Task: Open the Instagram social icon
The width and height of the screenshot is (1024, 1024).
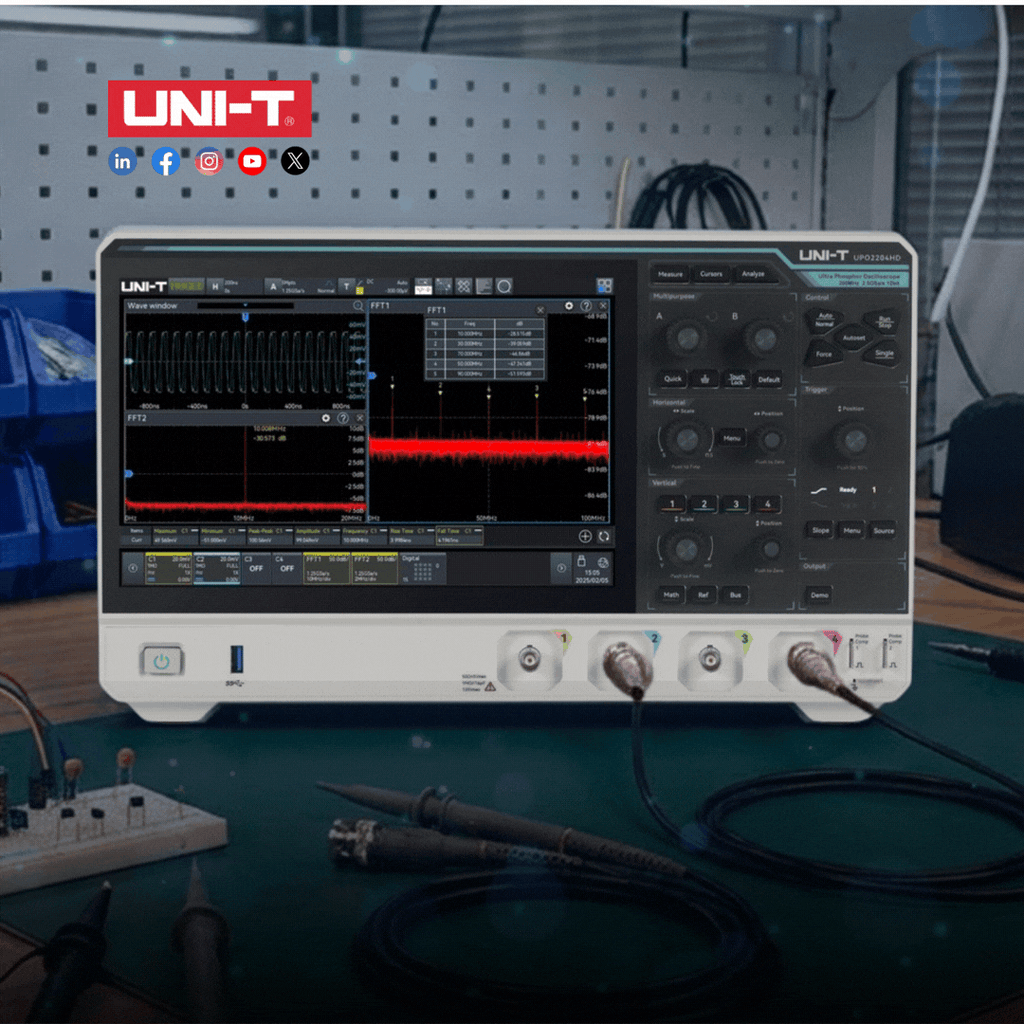Action: click(x=209, y=161)
